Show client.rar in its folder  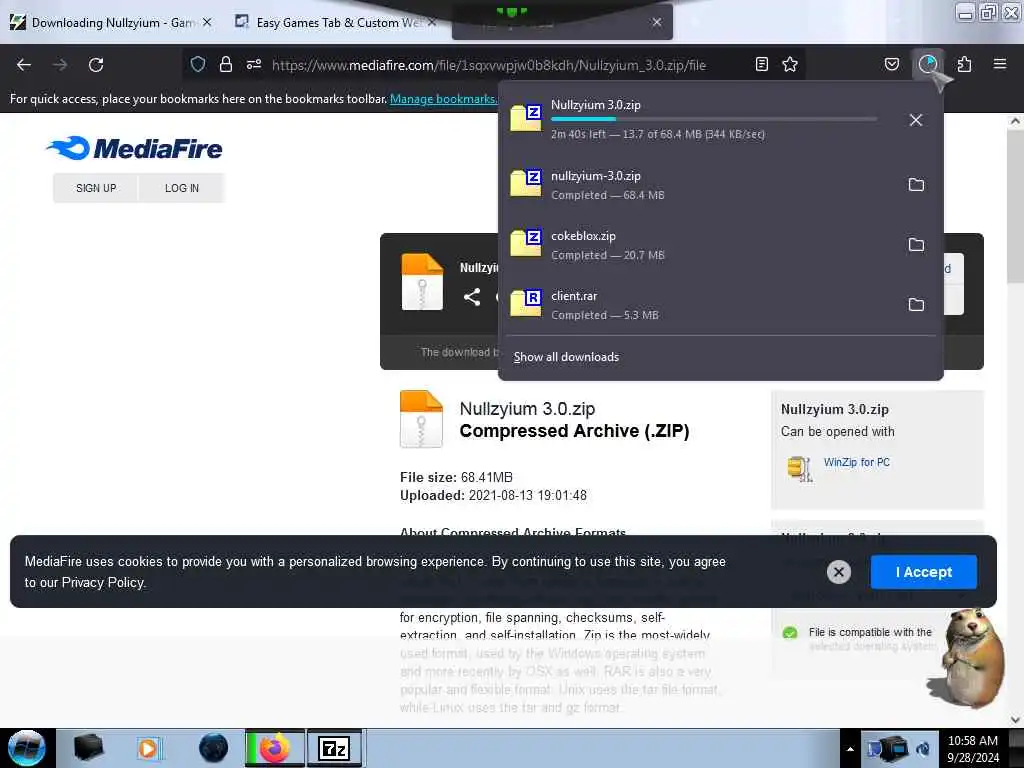[916, 305]
